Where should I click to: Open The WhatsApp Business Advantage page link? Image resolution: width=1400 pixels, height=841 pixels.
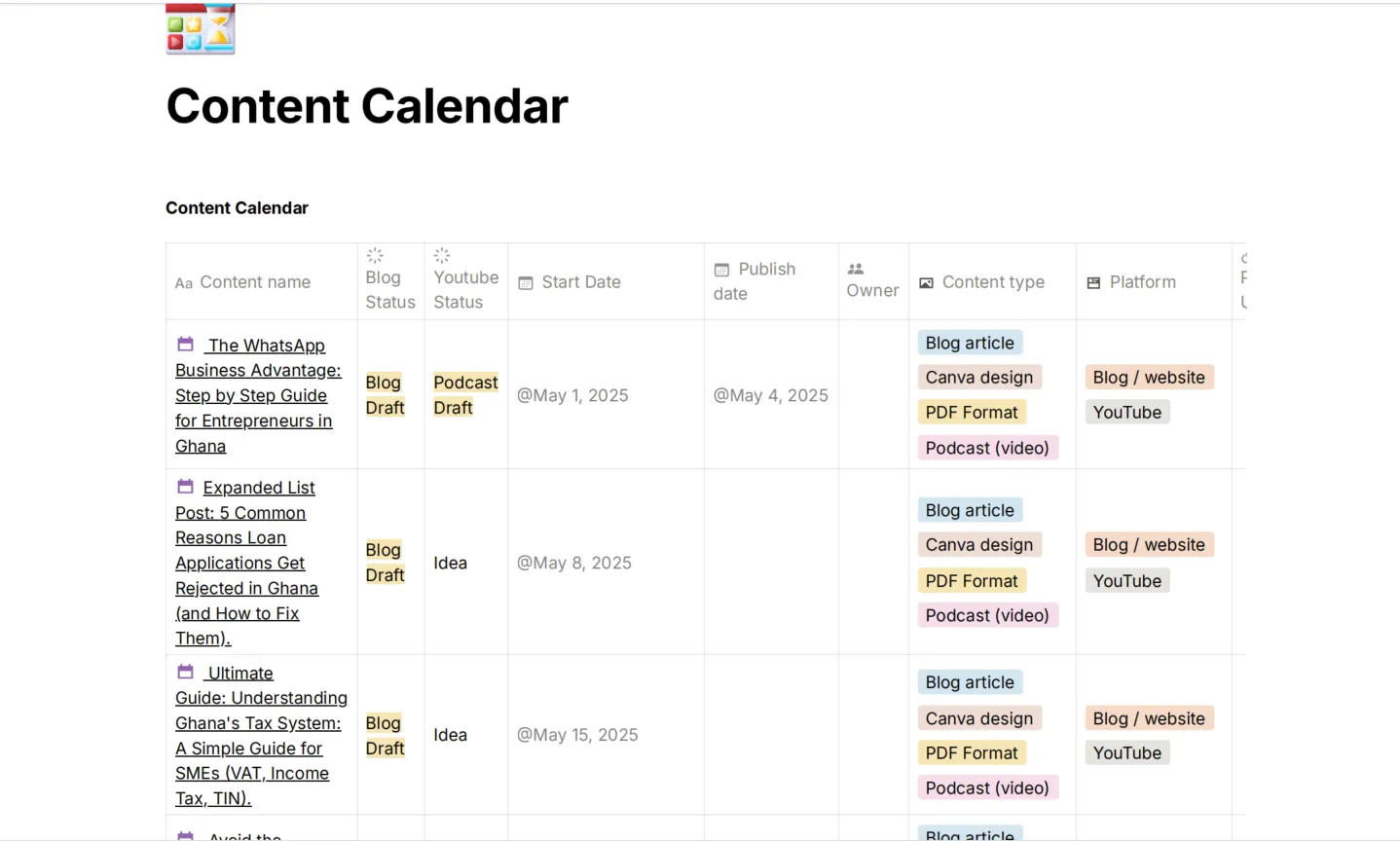click(258, 395)
